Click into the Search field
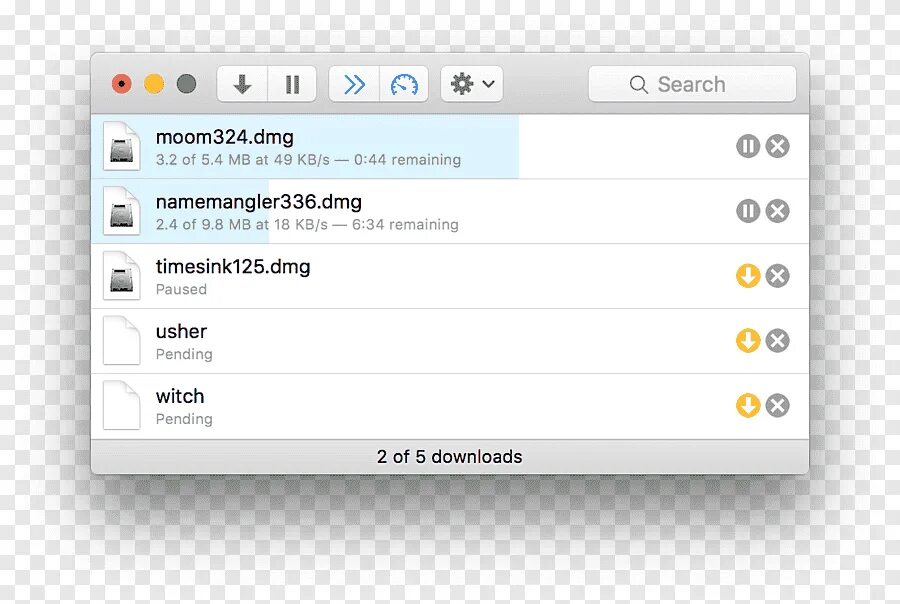Screen dimensions: 900x604 pos(692,84)
